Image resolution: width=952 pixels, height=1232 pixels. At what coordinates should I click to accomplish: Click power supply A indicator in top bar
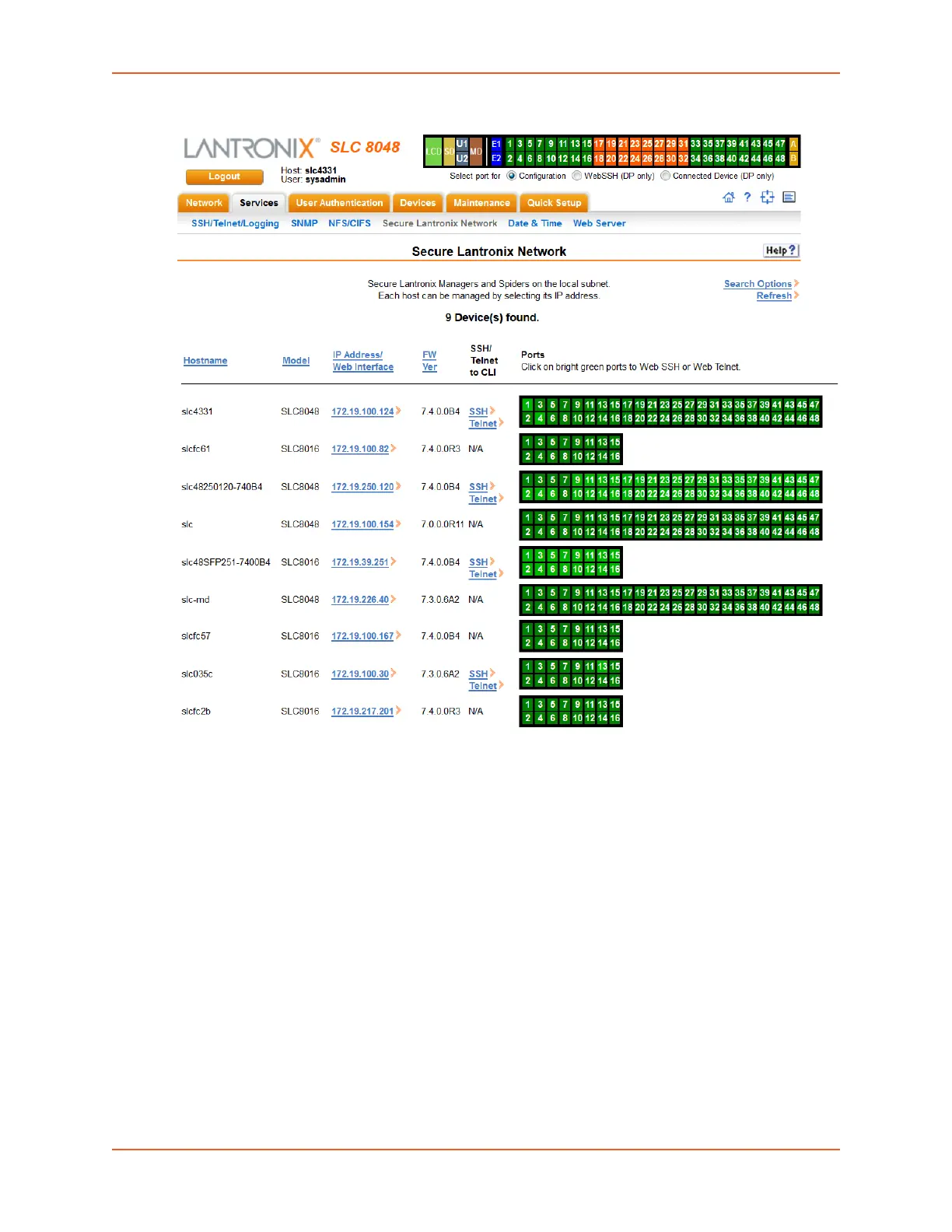click(793, 144)
